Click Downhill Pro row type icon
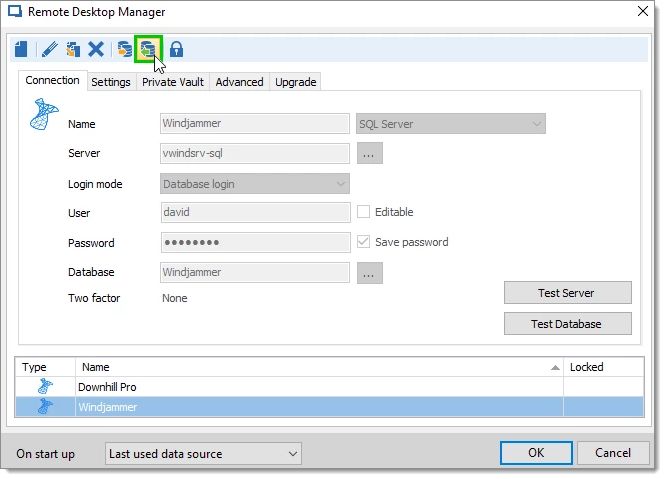The width and height of the screenshot is (665, 479). click(x=45, y=387)
